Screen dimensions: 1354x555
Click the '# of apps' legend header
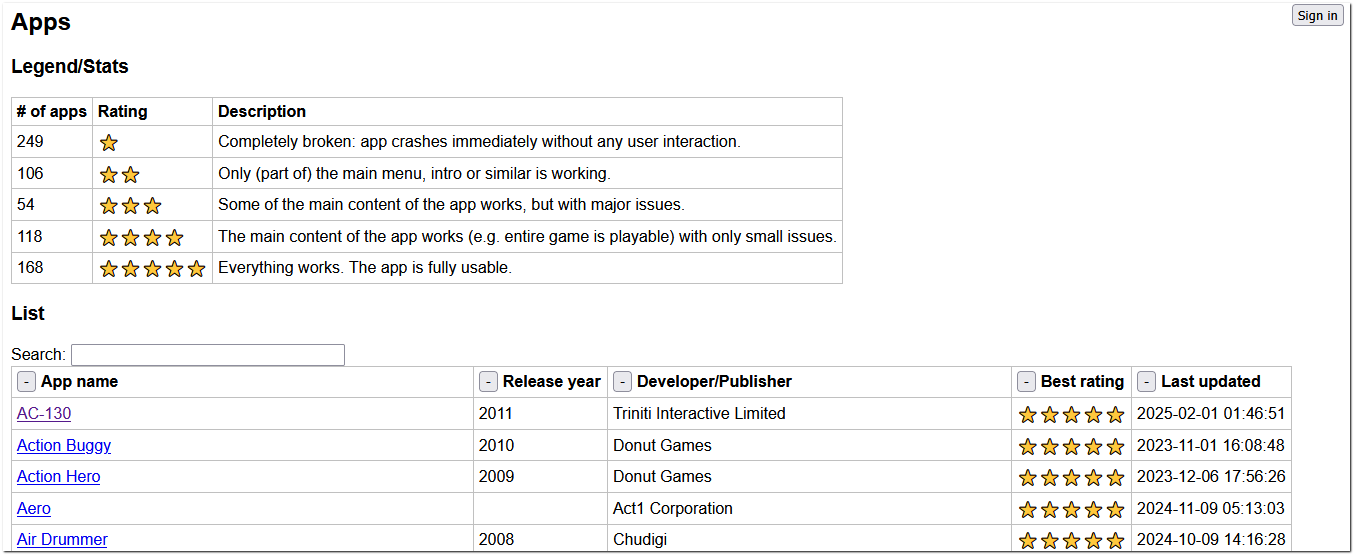tap(52, 111)
